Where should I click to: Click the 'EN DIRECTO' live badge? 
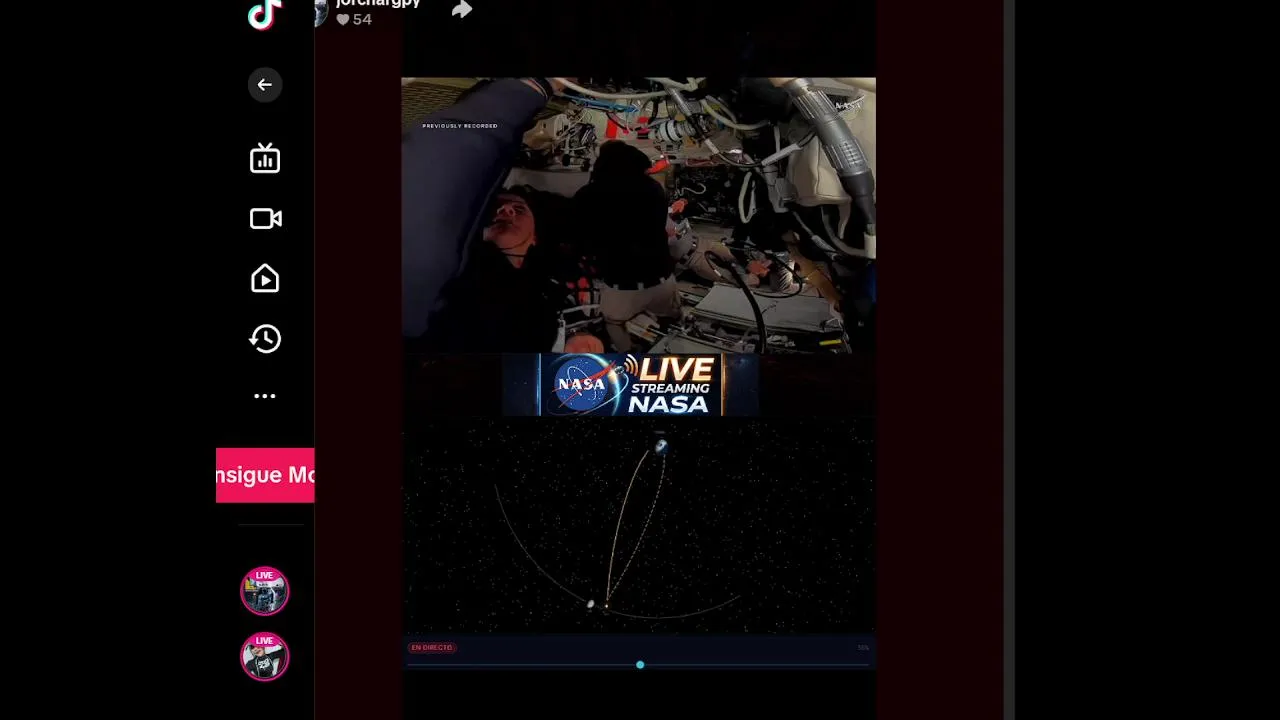click(432, 647)
